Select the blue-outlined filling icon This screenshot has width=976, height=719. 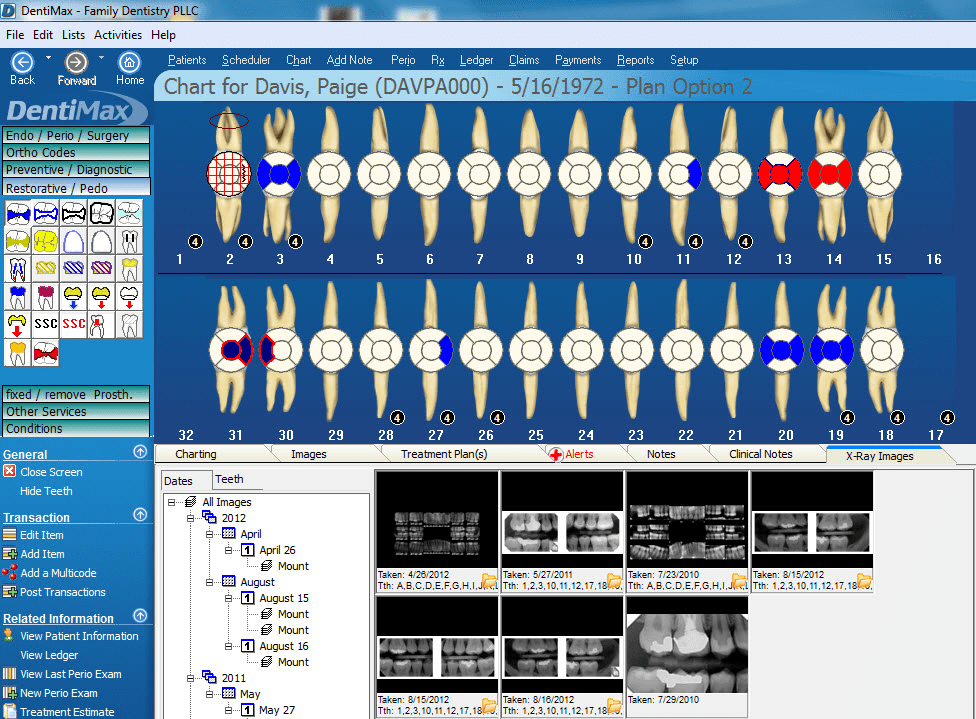(46, 214)
